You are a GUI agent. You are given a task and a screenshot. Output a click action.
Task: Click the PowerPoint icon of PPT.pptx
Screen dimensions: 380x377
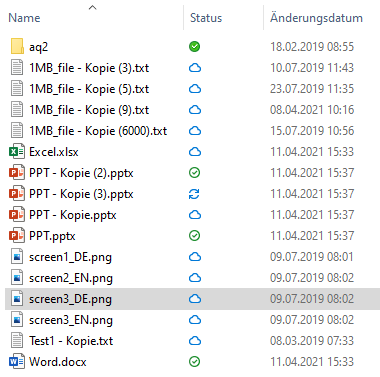click(17, 236)
